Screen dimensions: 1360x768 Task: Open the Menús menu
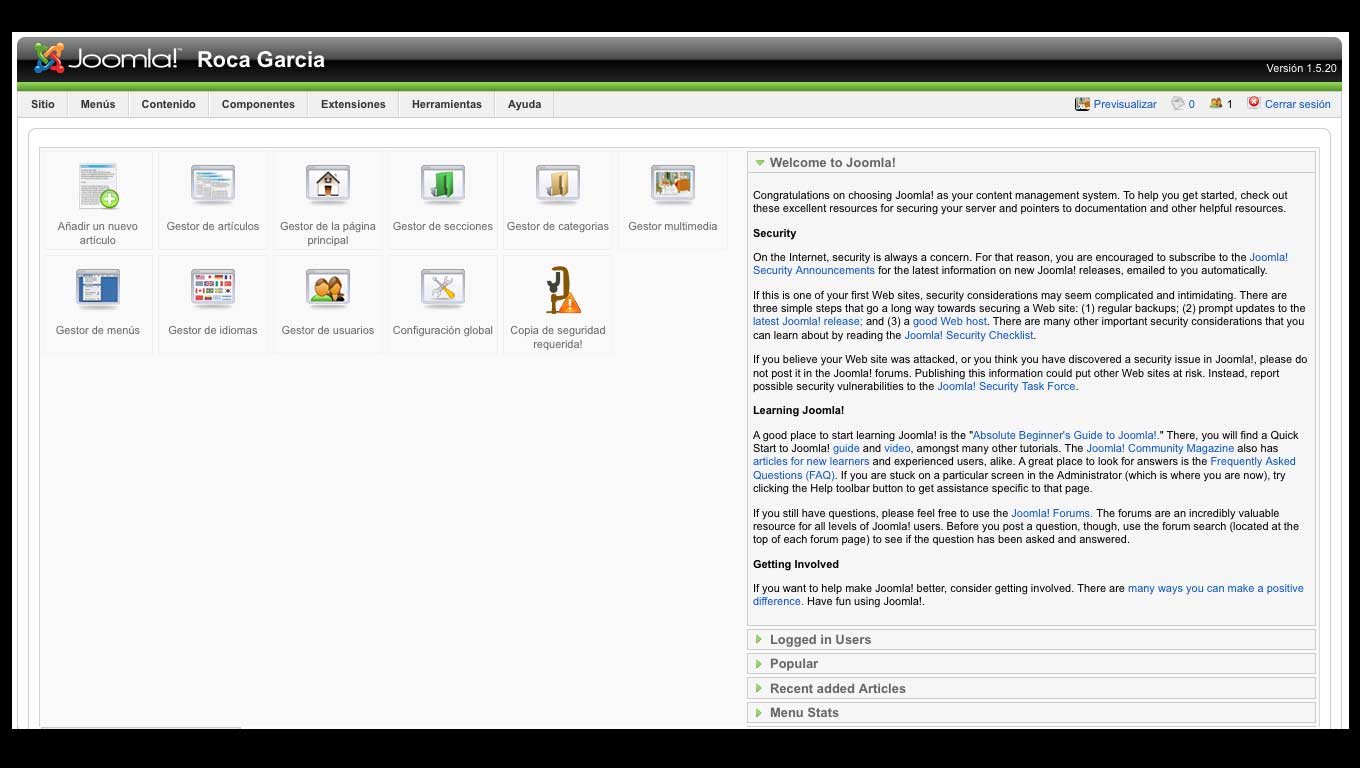[x=98, y=104]
